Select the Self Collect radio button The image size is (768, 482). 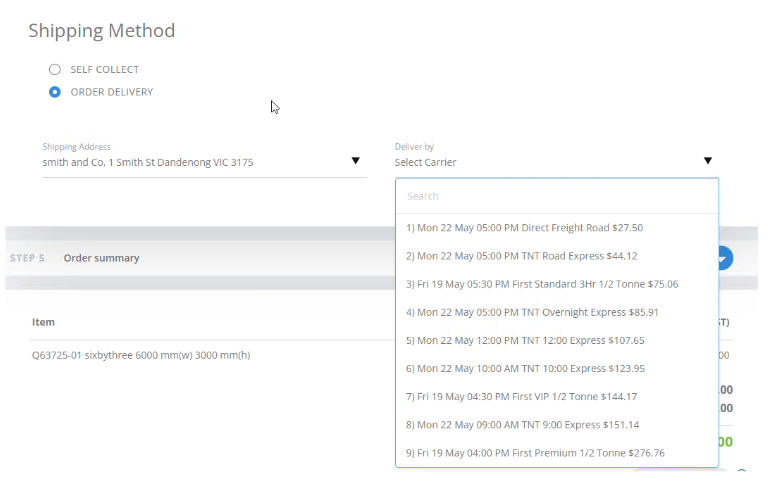pos(55,70)
